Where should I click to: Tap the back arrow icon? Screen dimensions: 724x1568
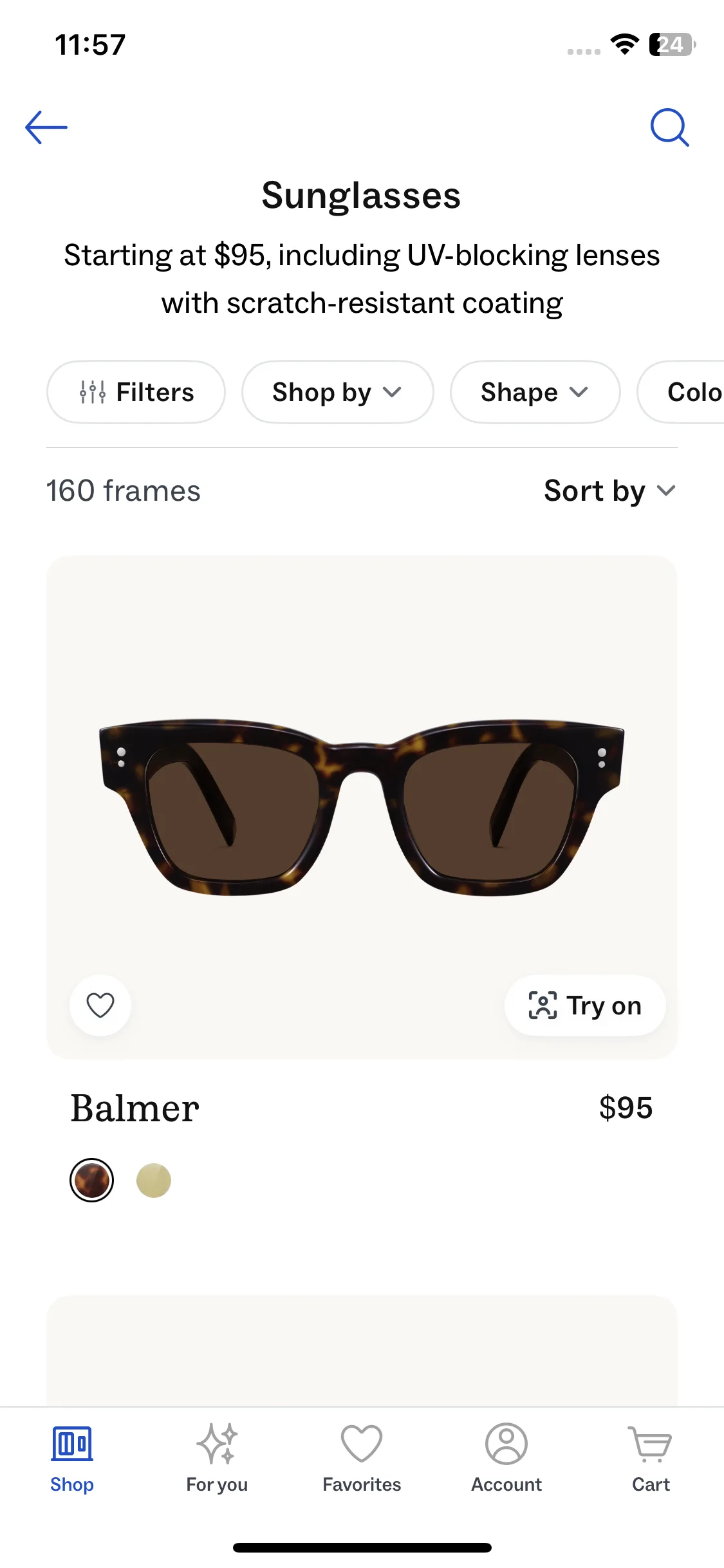tap(46, 127)
